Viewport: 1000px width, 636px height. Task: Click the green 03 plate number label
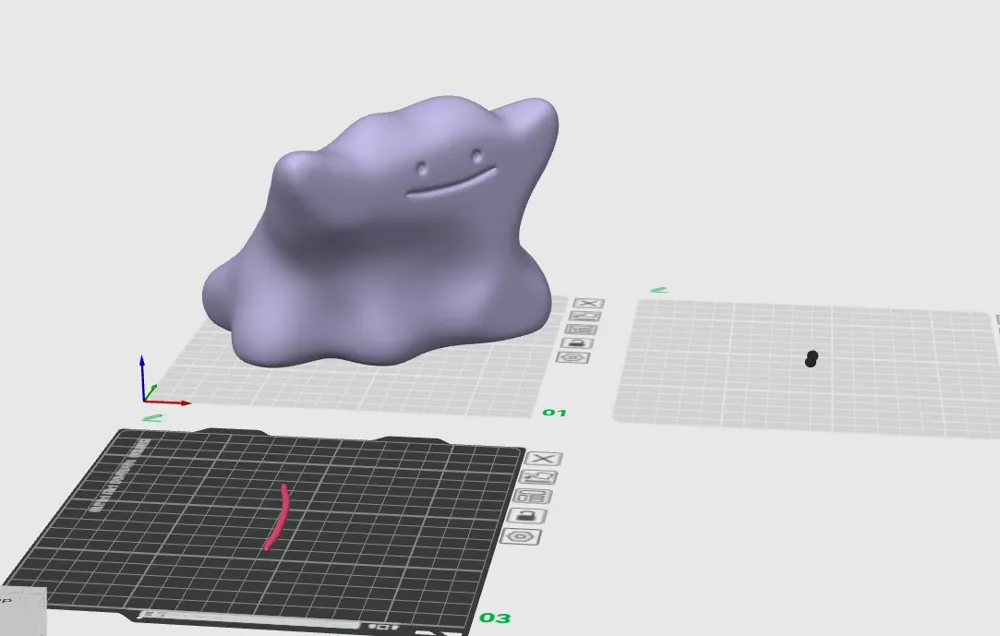pyautogui.click(x=495, y=618)
